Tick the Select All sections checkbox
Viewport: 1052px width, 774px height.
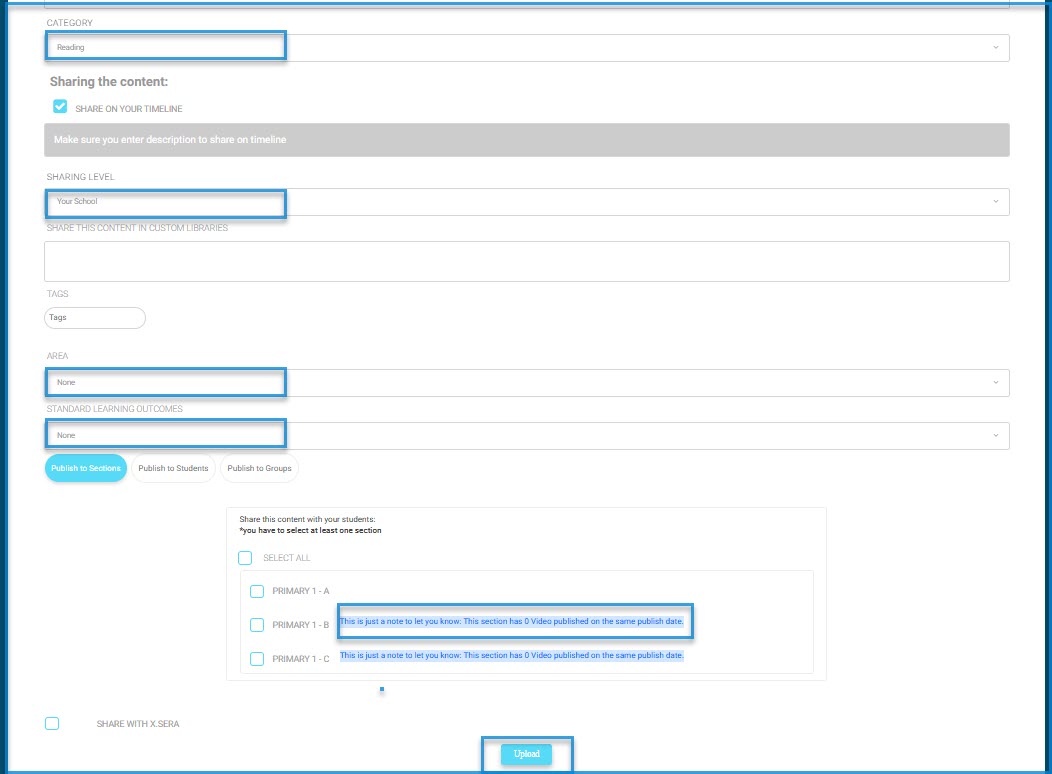245,558
